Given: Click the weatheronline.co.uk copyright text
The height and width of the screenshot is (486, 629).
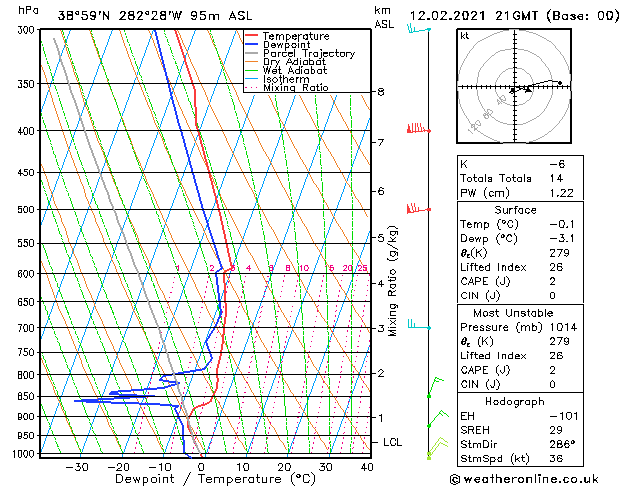Looking at the screenshot, I should coord(524,479).
